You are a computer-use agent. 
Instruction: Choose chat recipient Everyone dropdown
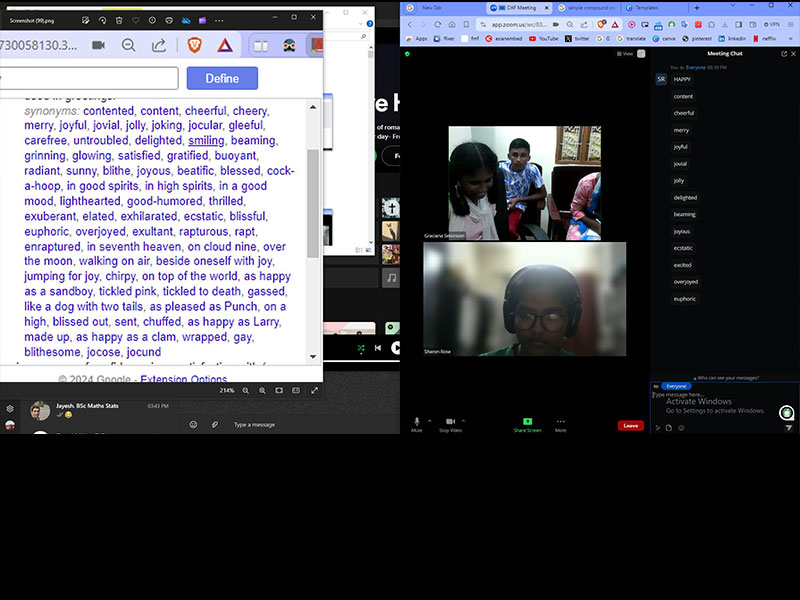pyautogui.click(x=676, y=386)
